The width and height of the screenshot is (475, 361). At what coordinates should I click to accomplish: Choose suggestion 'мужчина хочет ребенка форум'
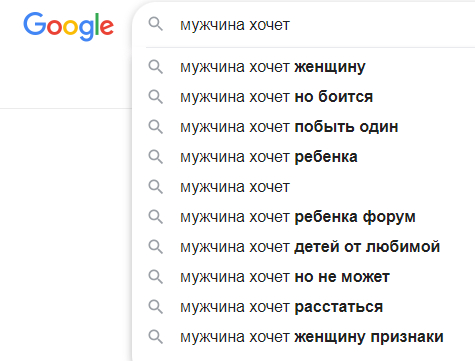pos(304,217)
